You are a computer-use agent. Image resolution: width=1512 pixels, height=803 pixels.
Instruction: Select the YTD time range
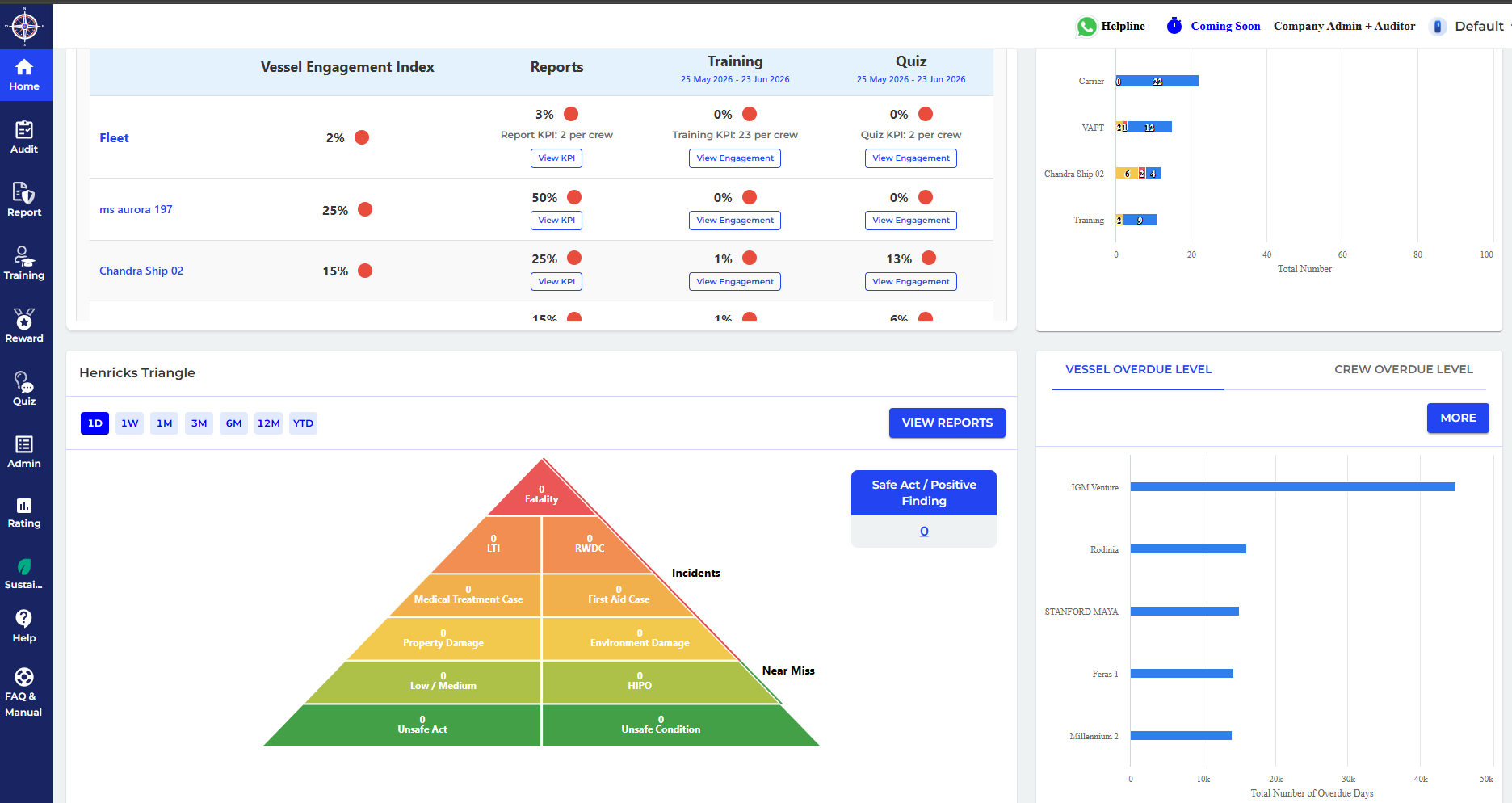click(304, 423)
